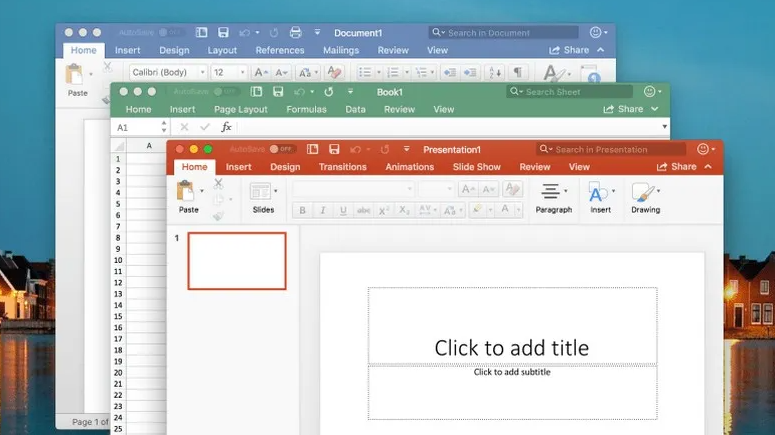Image resolution: width=775 pixels, height=435 pixels.
Task: Click Undo arrow in PowerPoint title bar
Action: [355, 149]
